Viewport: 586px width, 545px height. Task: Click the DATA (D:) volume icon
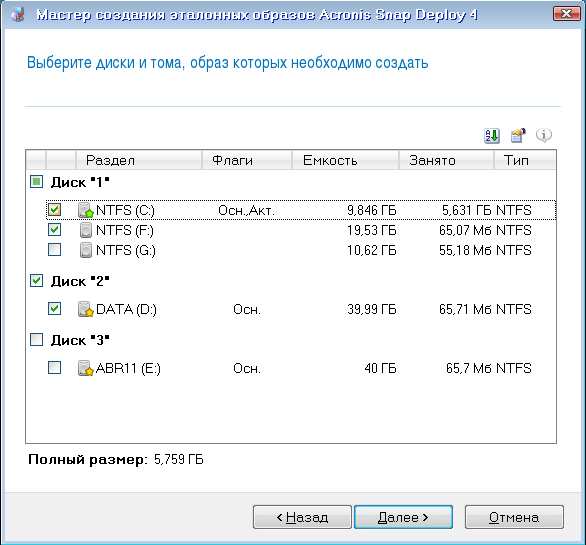click(86, 309)
